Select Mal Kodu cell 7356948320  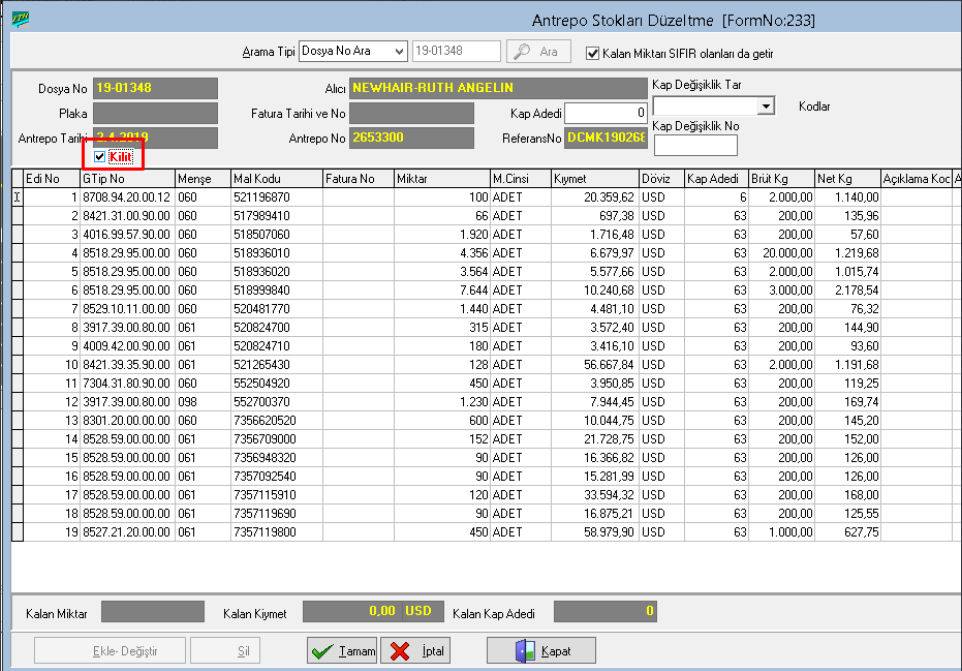277,458
